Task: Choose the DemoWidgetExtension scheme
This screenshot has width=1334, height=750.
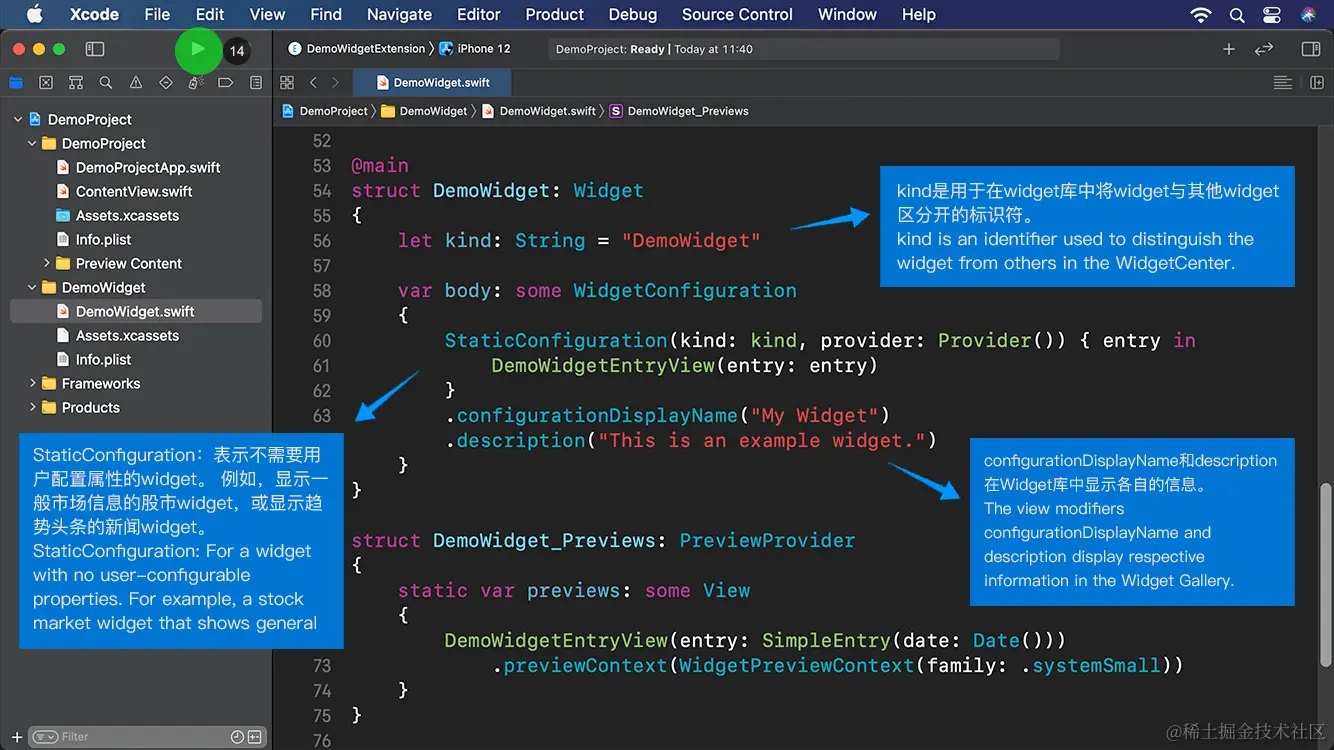Action: point(357,49)
